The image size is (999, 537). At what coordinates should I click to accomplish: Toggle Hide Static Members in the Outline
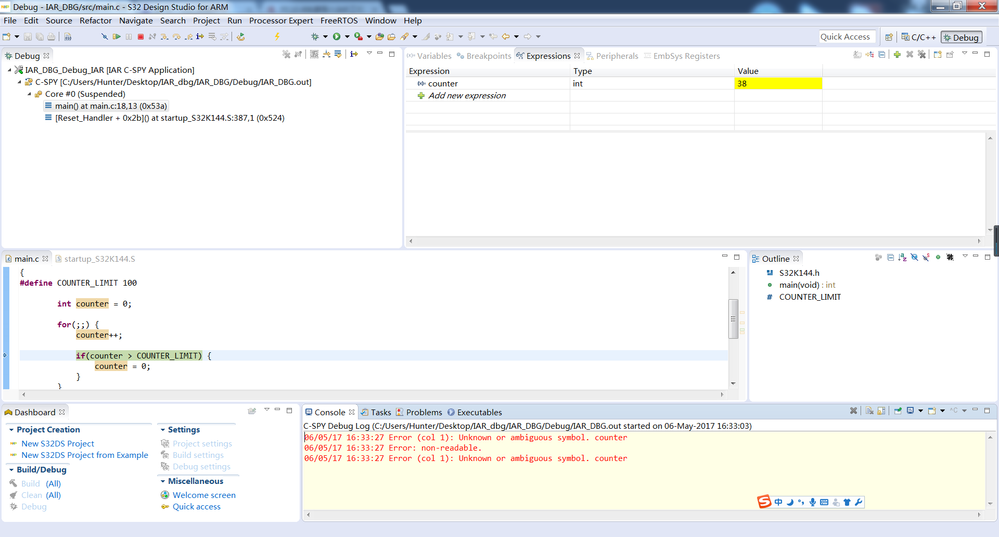coord(926,257)
